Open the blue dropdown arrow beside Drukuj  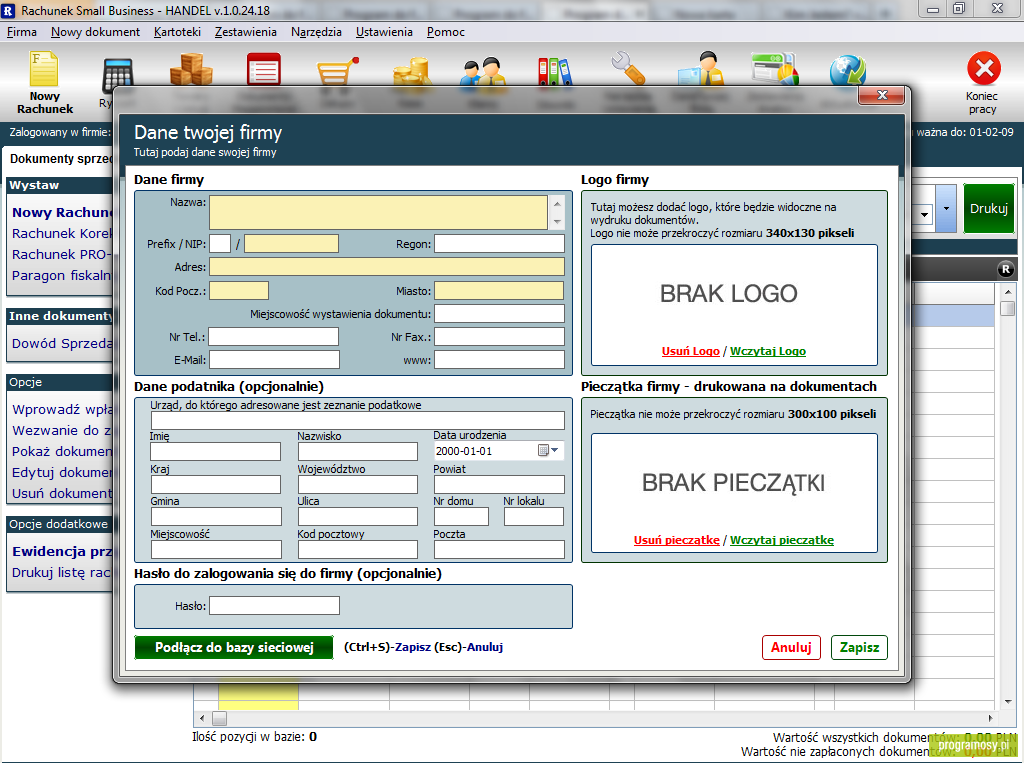tap(946, 208)
